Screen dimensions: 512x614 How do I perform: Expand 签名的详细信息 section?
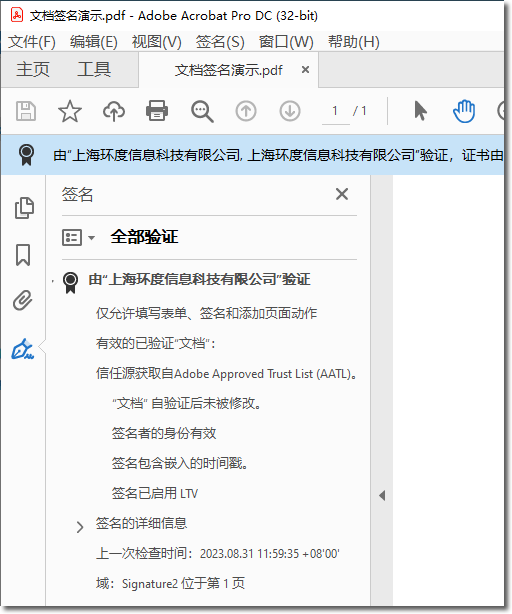[x=80, y=527]
